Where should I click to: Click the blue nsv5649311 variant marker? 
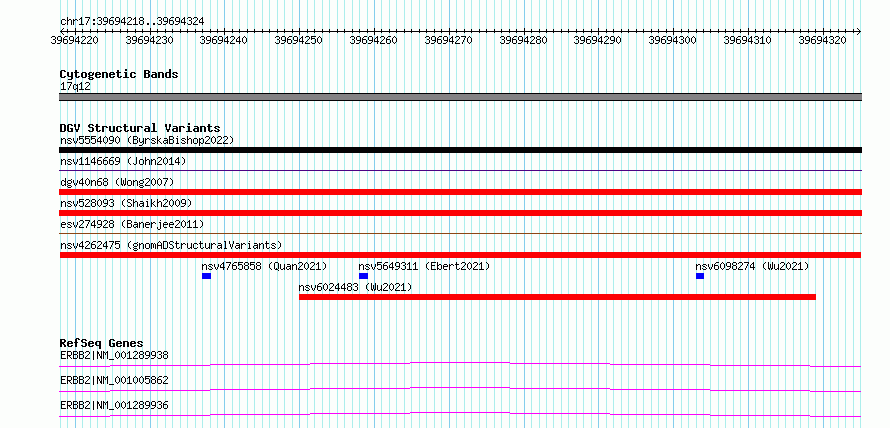click(363, 276)
